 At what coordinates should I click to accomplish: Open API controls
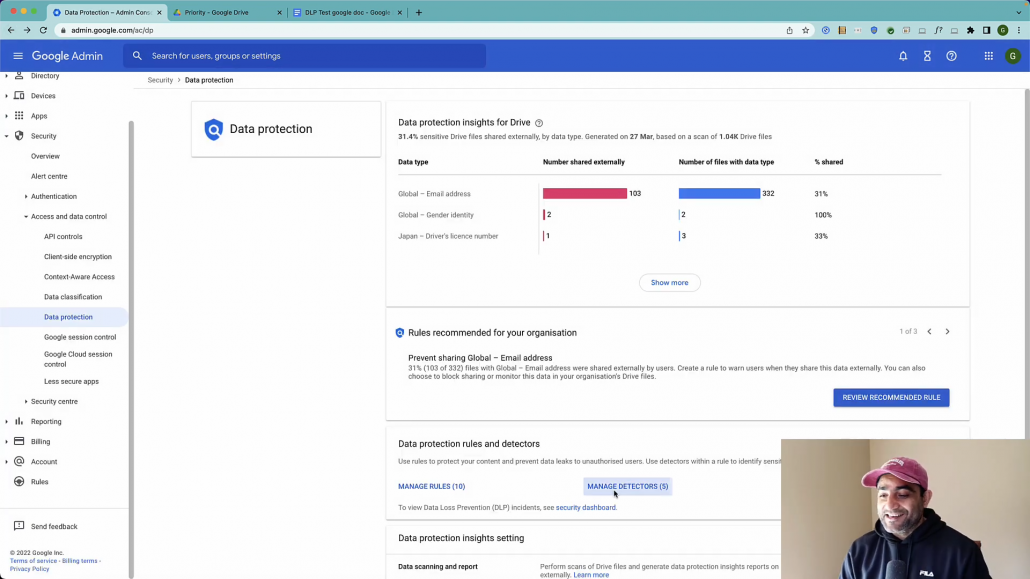(x=63, y=237)
